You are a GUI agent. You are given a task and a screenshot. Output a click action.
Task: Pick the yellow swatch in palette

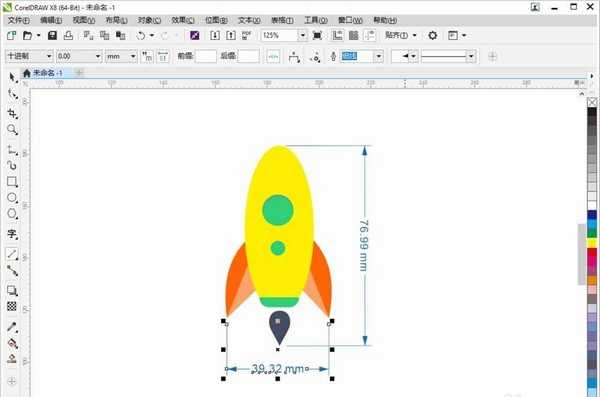point(592,243)
